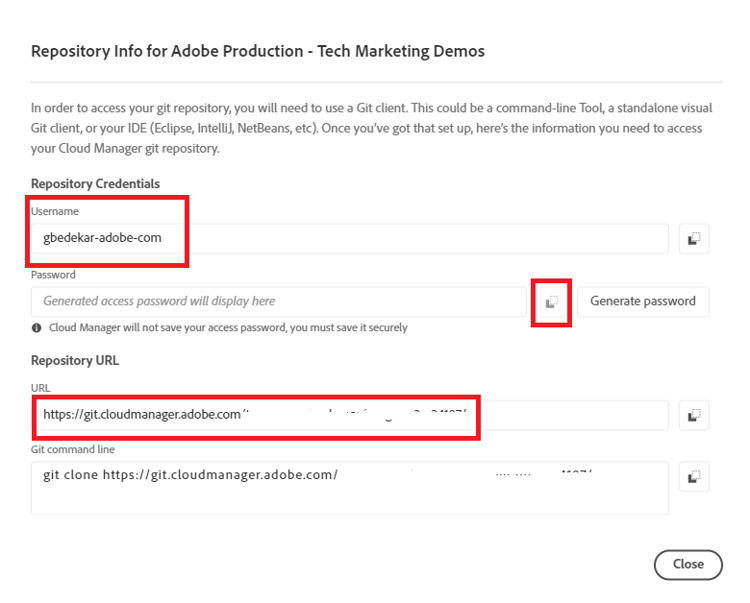Click the 'URL' field label

[40, 388]
